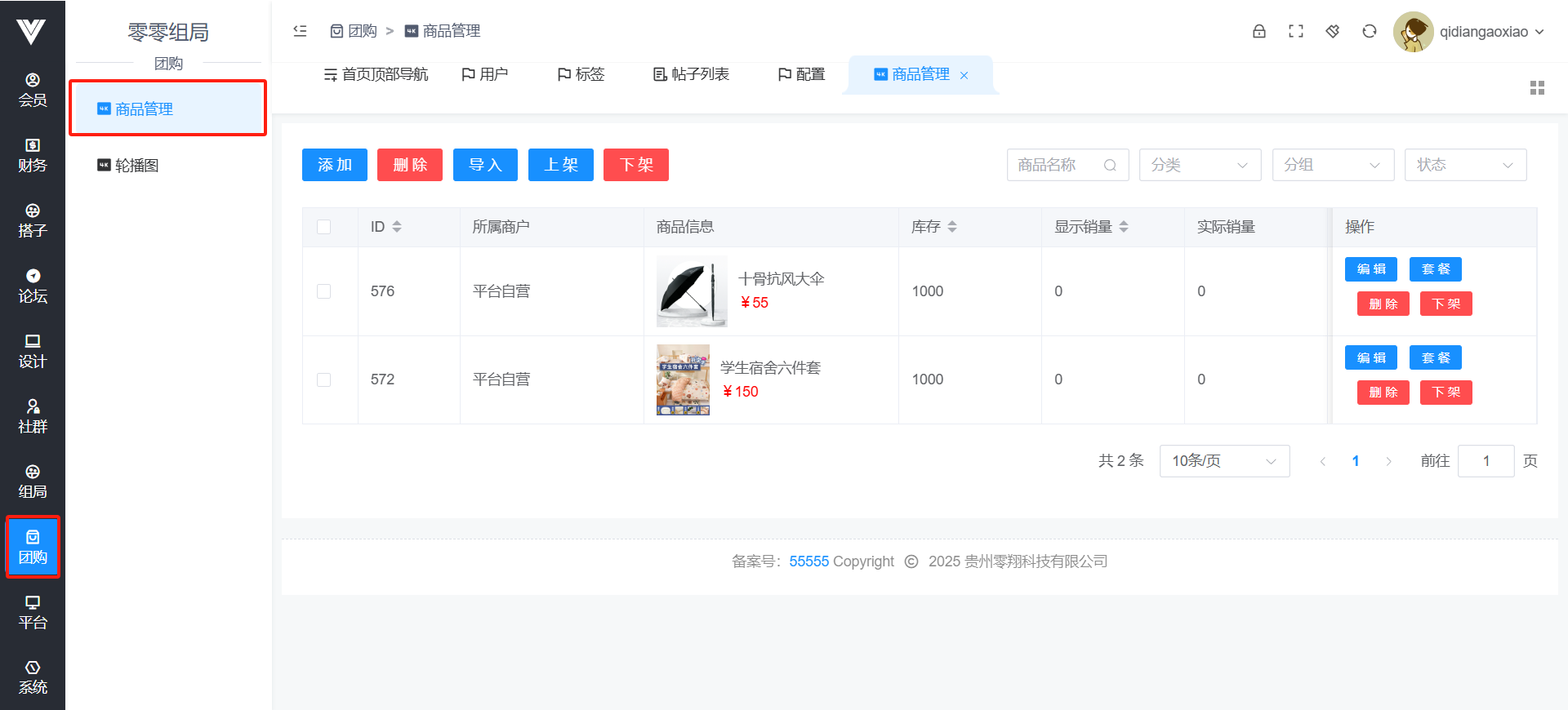Go to 财务 section in sidebar
The image size is (1568, 710).
[33, 155]
